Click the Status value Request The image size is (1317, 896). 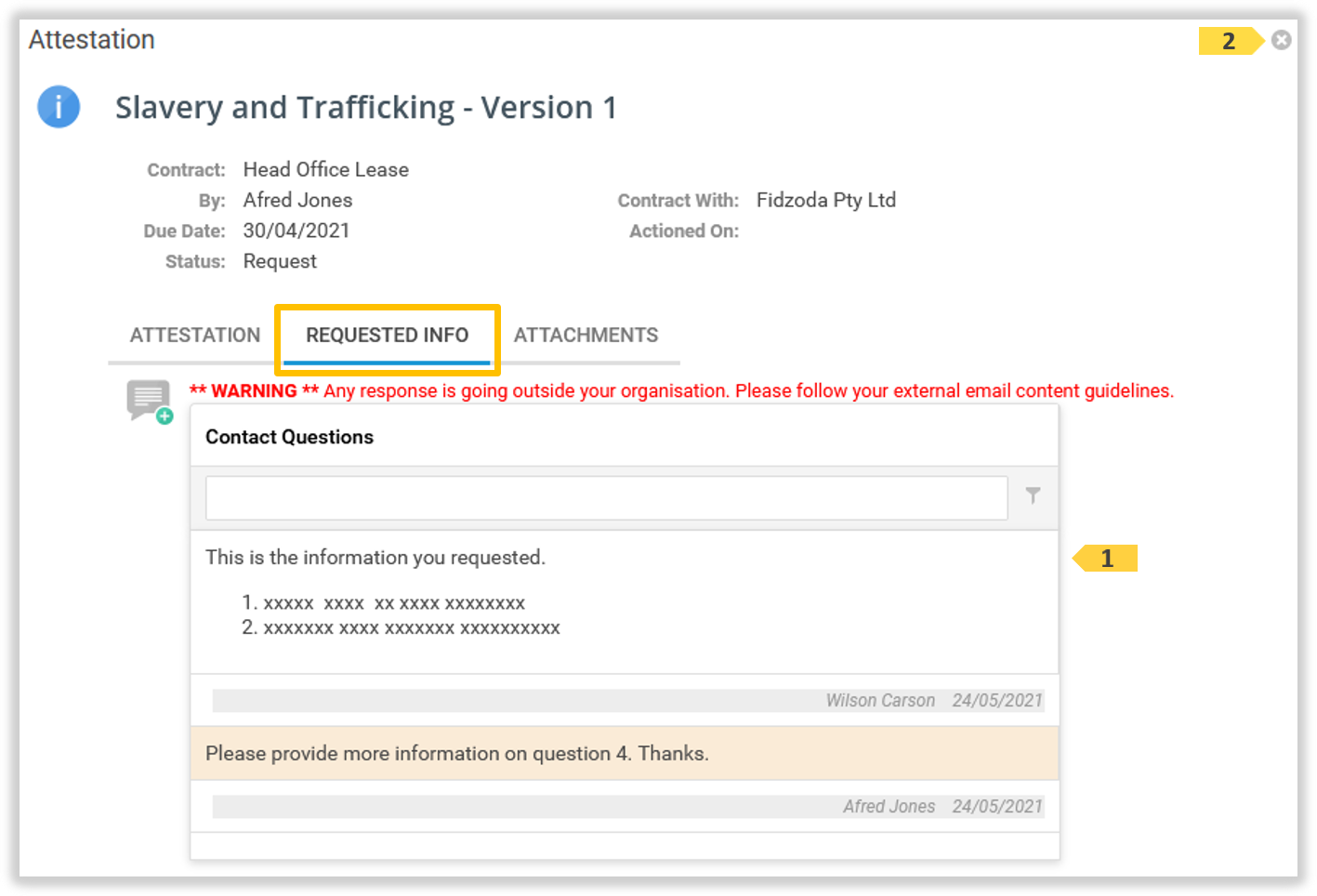click(280, 261)
